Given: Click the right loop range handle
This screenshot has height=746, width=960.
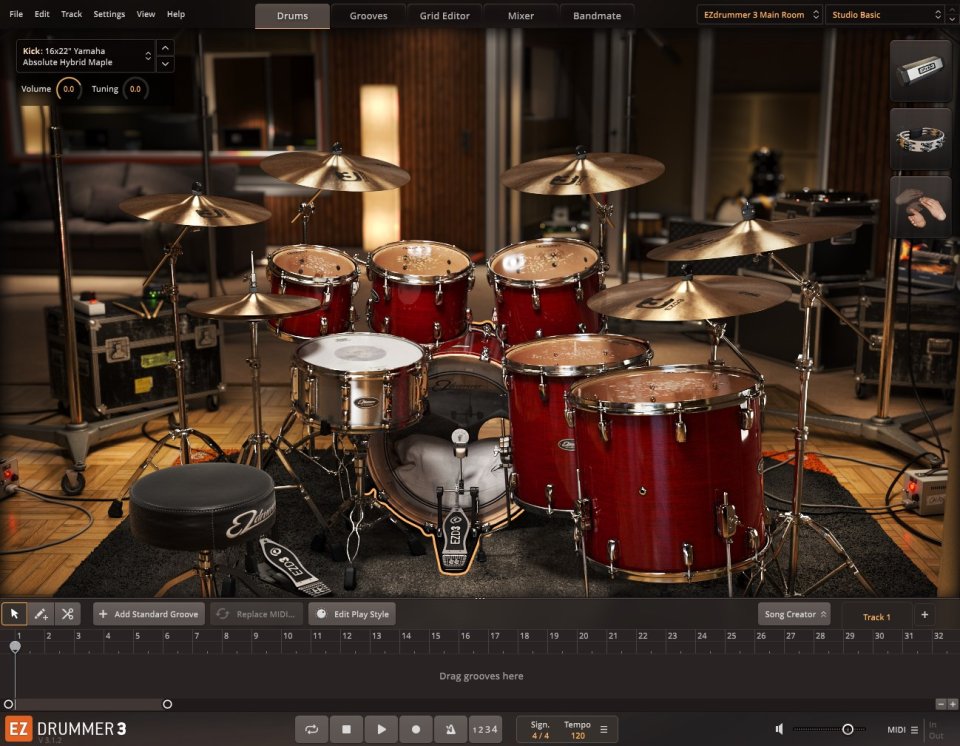Looking at the screenshot, I should (x=167, y=704).
